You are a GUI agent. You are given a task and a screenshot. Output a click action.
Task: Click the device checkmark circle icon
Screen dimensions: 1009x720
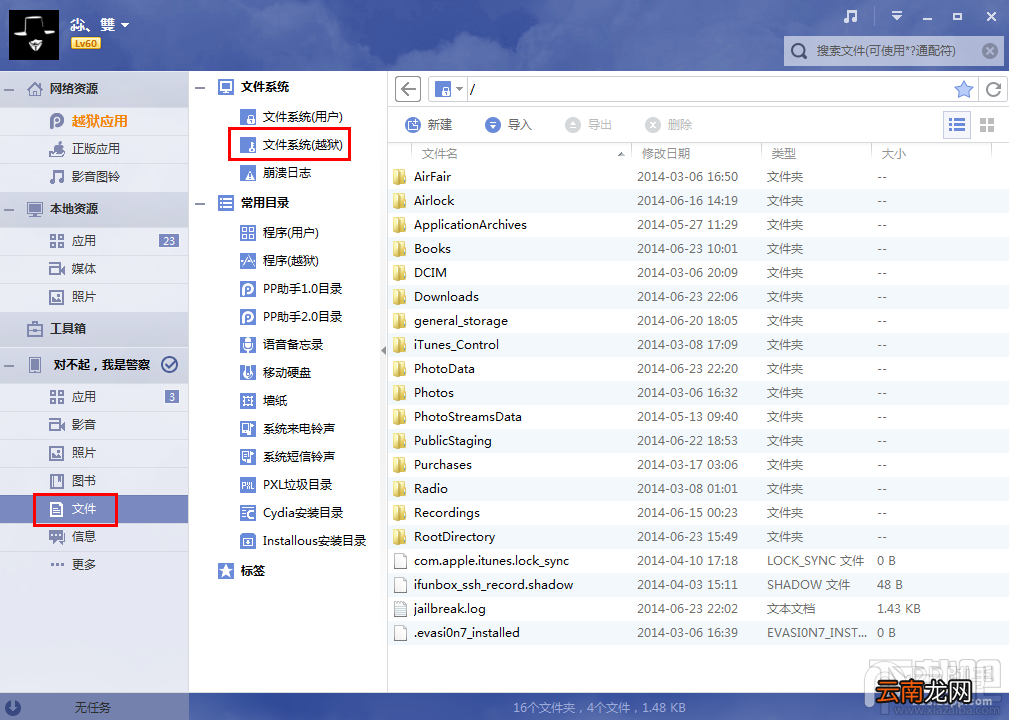coord(169,365)
